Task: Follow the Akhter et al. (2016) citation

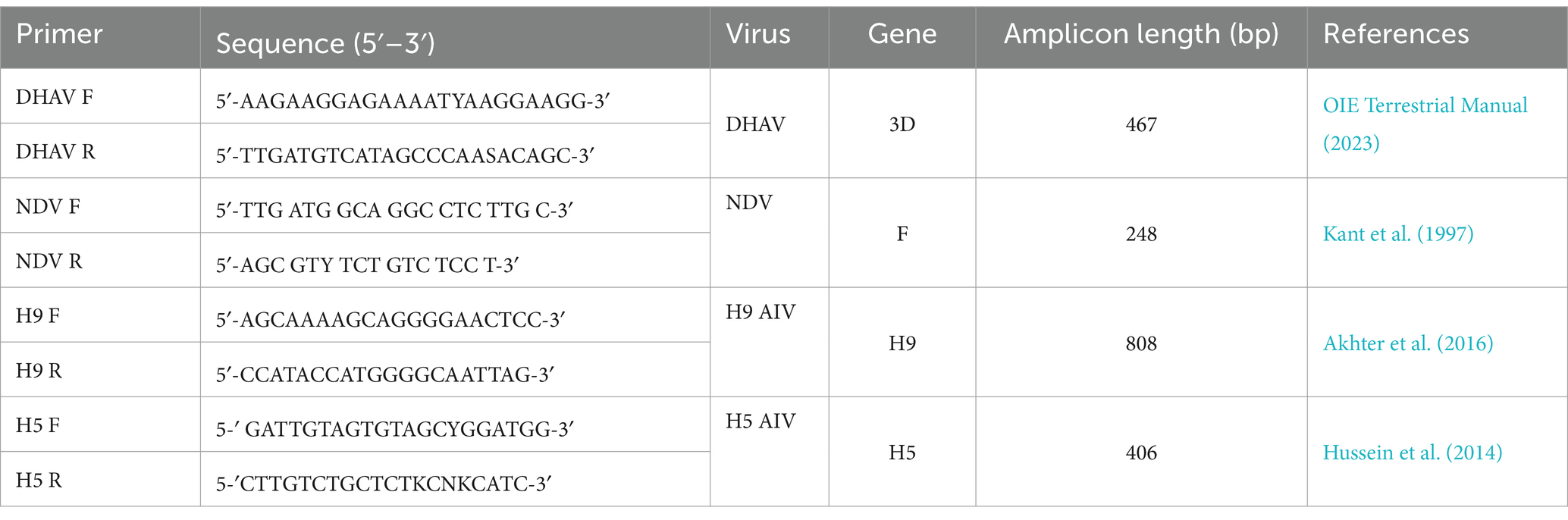Action: pos(1408,343)
